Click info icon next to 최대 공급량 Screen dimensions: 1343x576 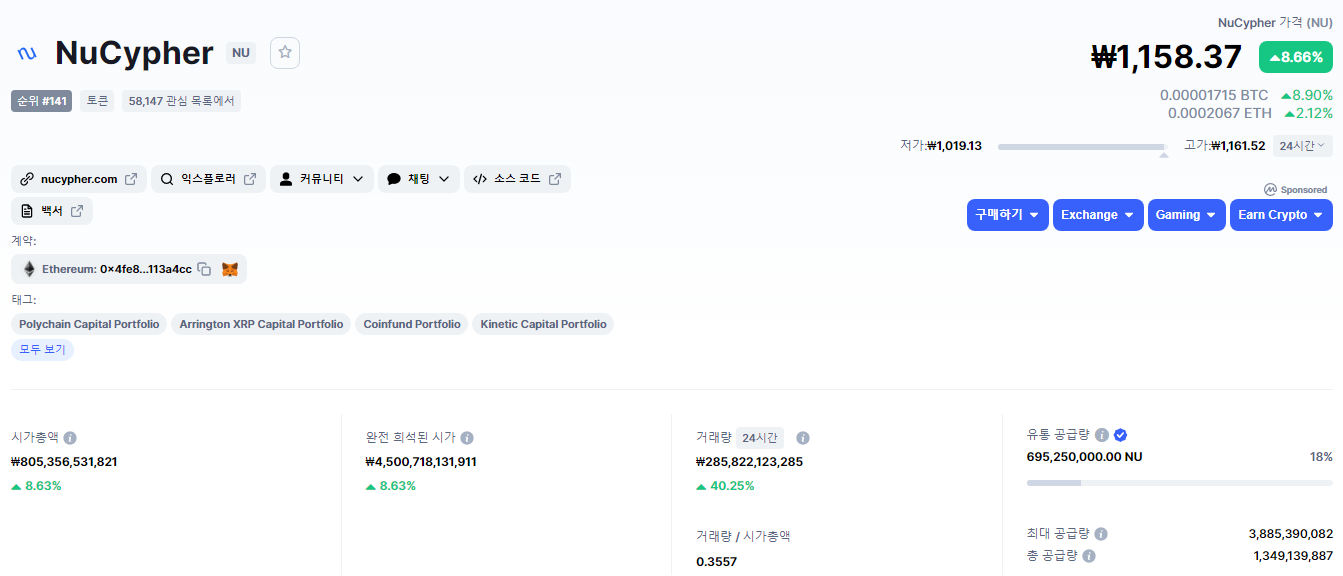click(1100, 534)
